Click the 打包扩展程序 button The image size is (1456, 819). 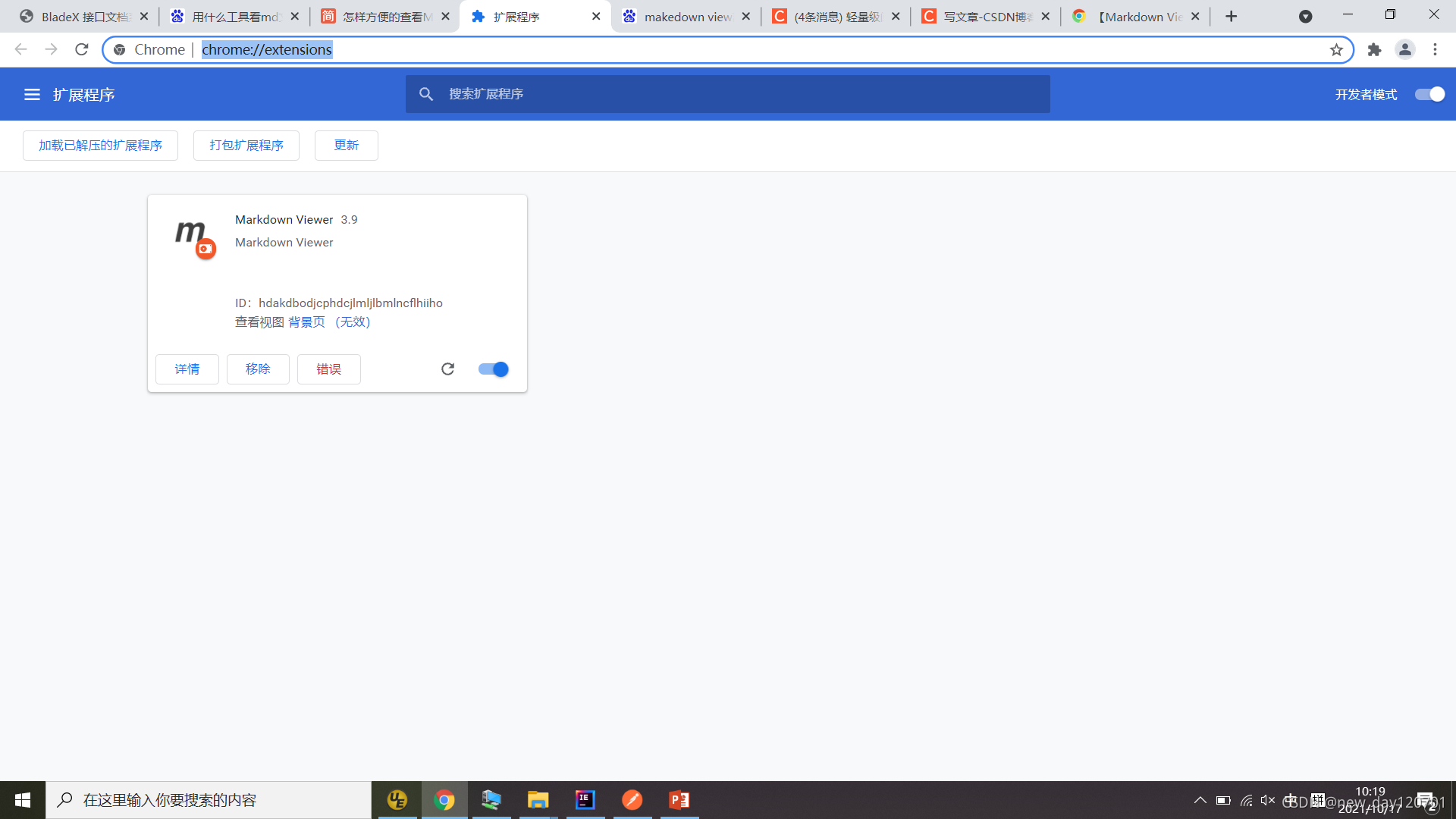(246, 146)
